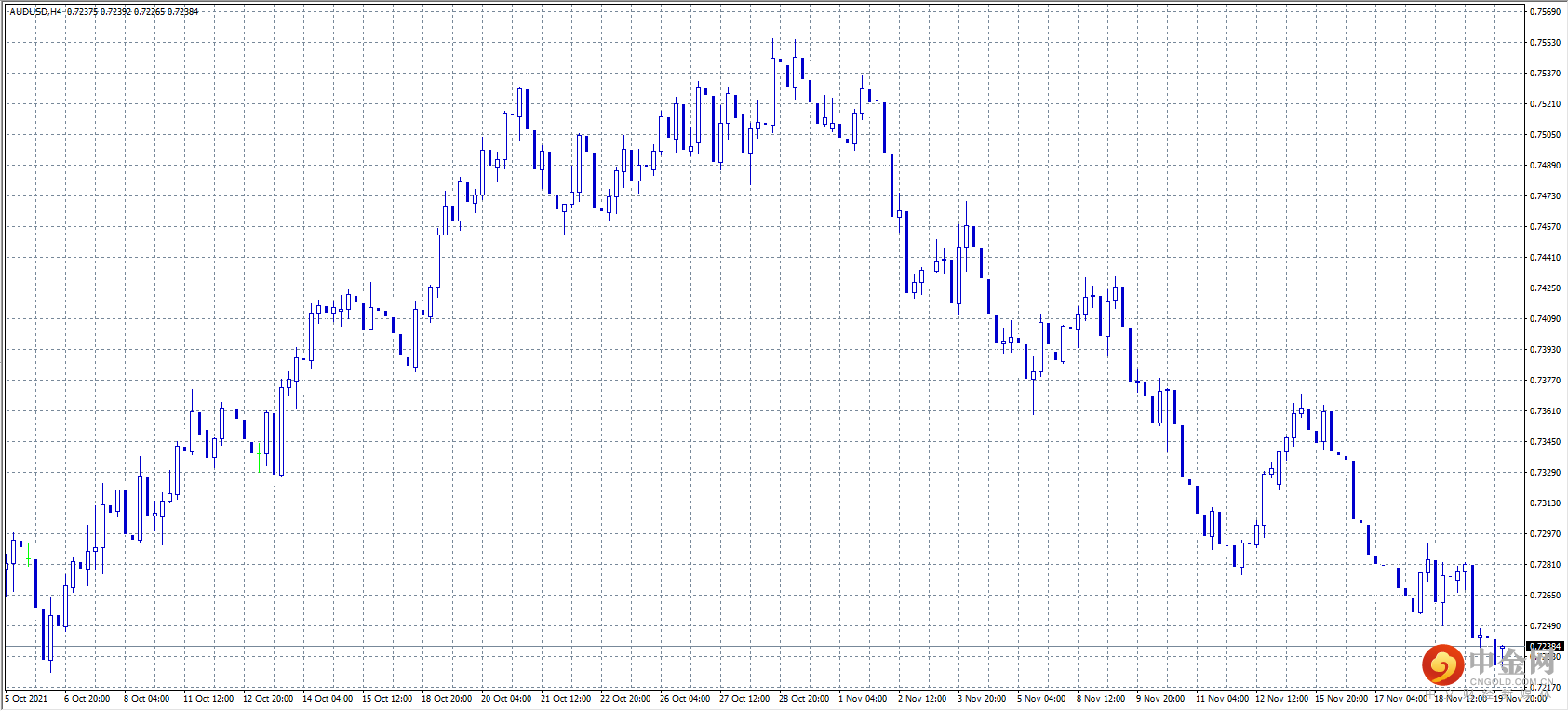The height and width of the screenshot is (711, 1568).
Task: Click the 0.73290 price axis label
Action: point(1546,473)
